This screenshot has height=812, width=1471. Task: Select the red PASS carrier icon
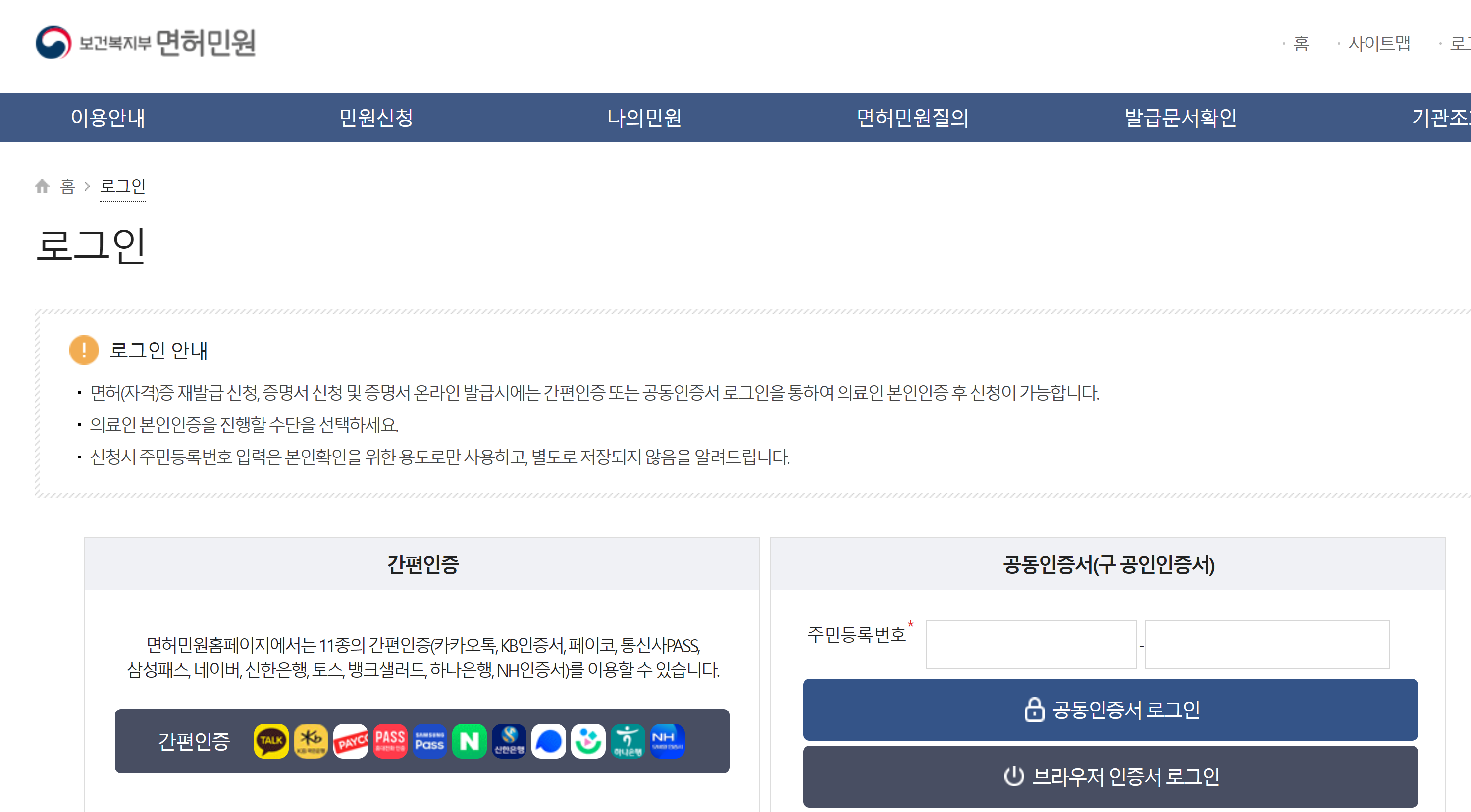point(390,741)
